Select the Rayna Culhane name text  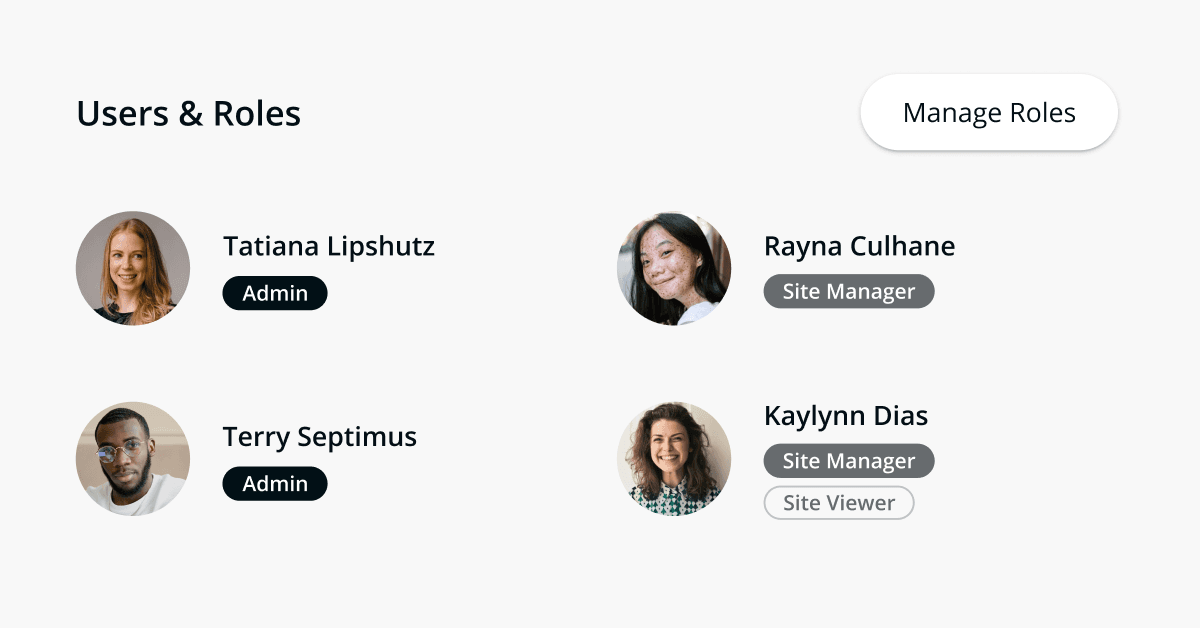pyautogui.click(x=859, y=246)
